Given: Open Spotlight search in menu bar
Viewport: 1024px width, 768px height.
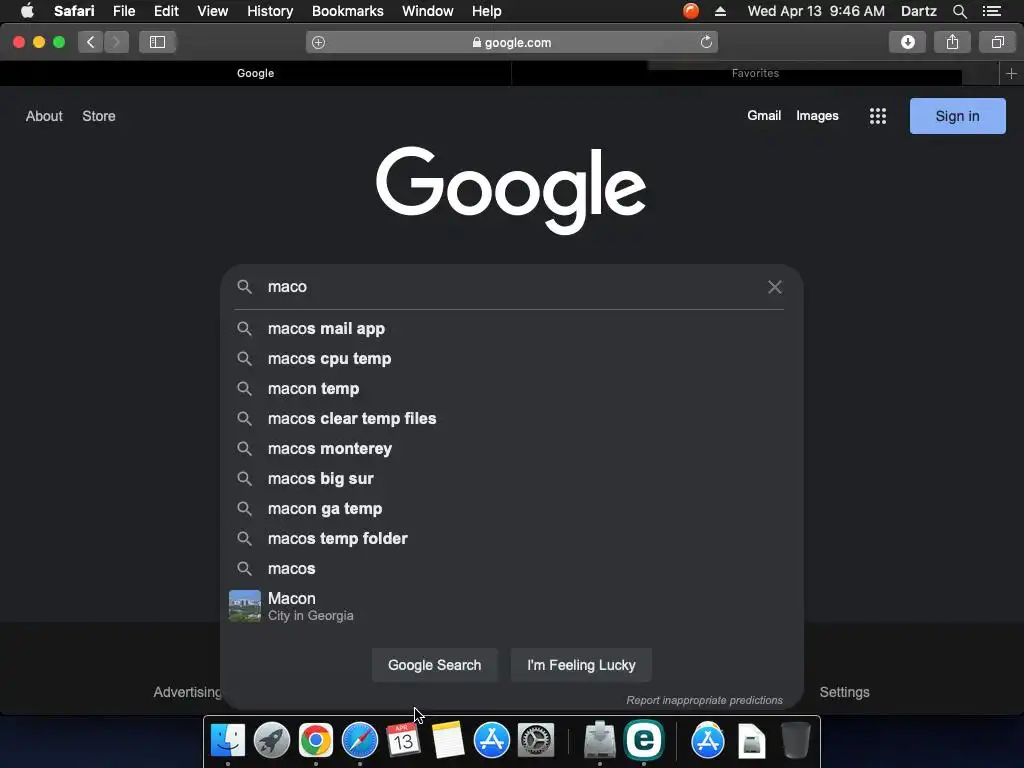Looking at the screenshot, I should (x=959, y=11).
